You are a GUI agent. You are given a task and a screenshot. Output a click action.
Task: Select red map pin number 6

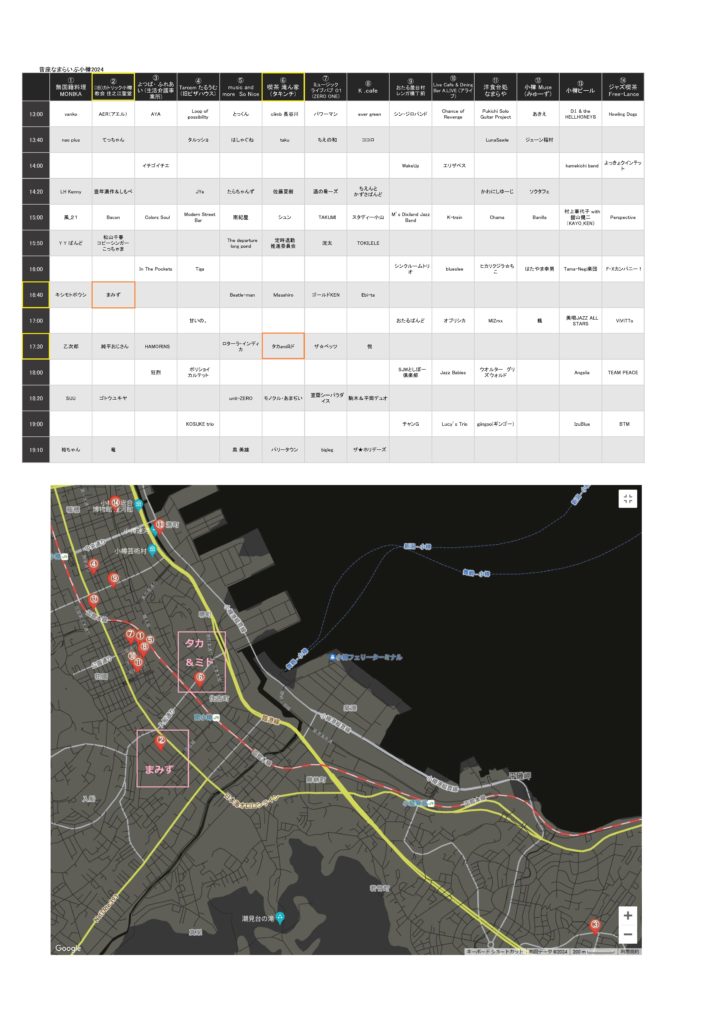[x=200, y=677]
